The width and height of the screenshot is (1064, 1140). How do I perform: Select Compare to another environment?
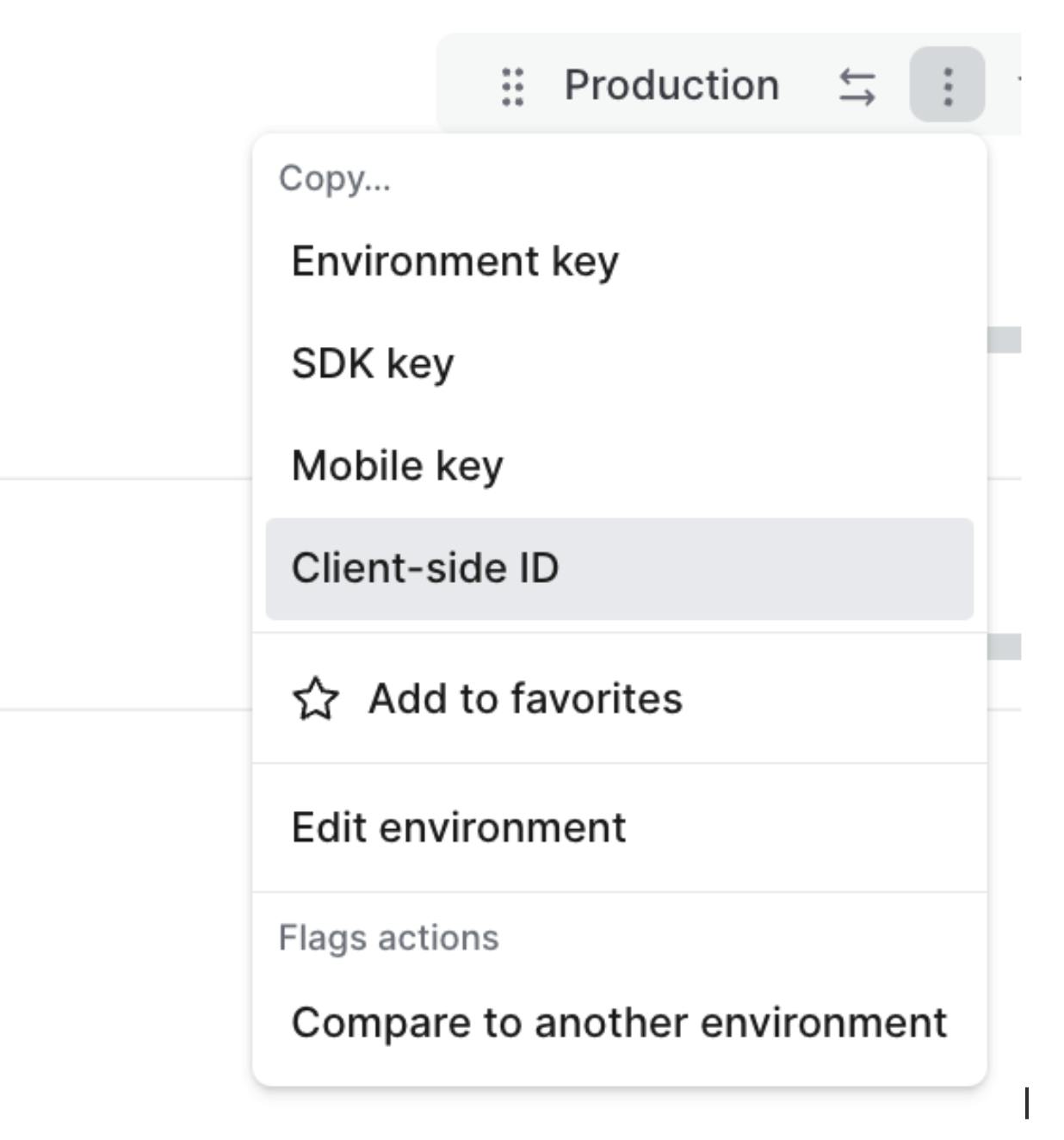[619, 1023]
